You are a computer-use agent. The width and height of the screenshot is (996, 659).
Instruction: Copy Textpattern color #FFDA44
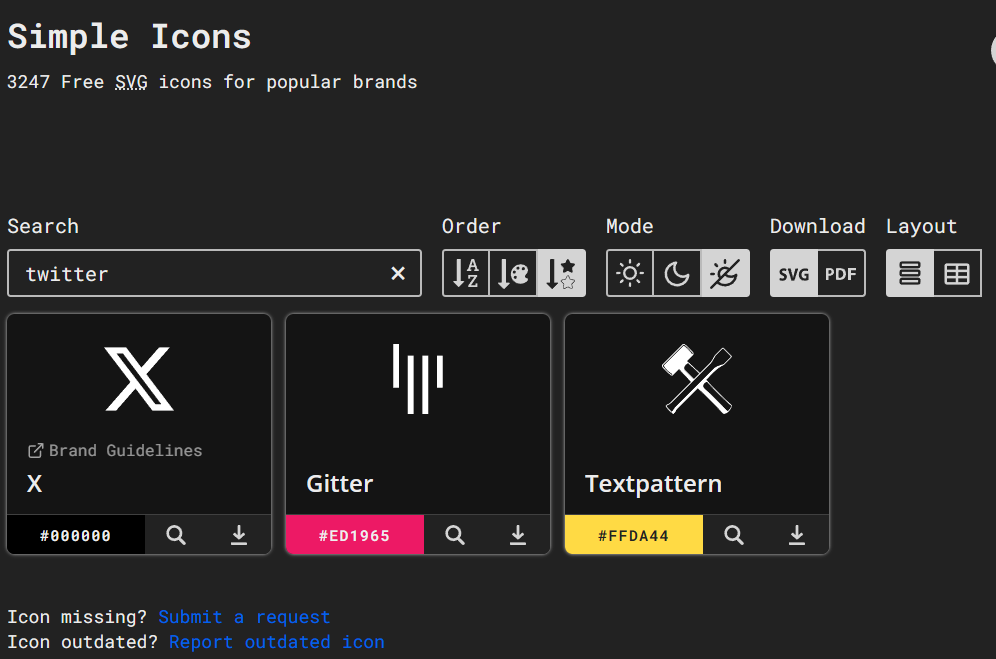[633, 535]
